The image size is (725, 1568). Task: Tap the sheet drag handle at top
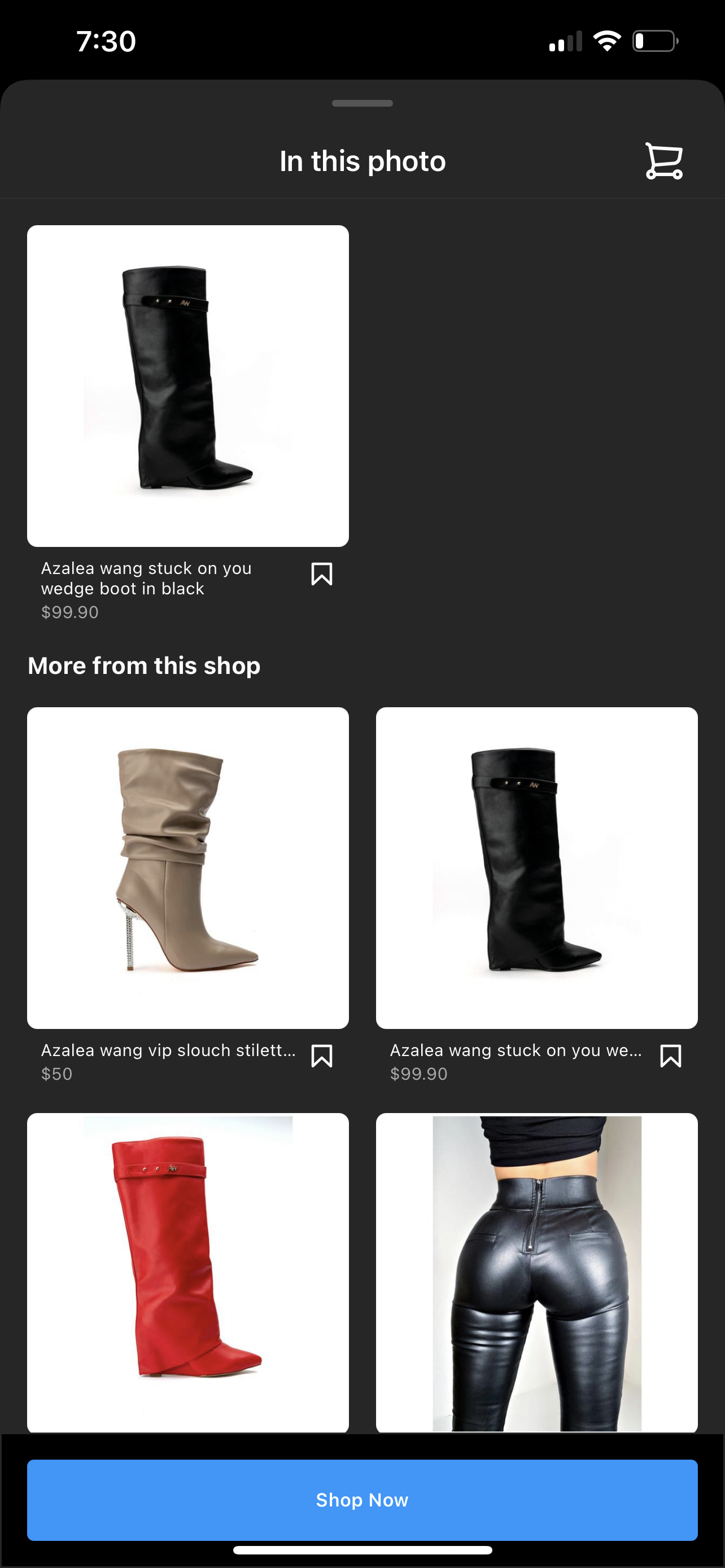(362, 103)
